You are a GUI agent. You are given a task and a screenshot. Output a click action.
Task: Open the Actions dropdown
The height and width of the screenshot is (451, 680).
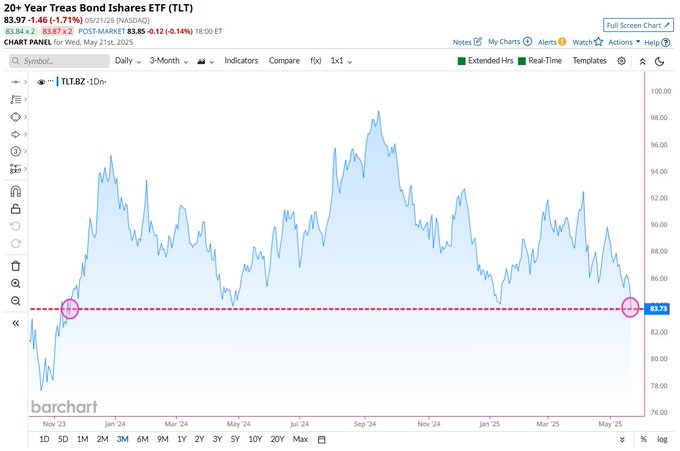624,42
